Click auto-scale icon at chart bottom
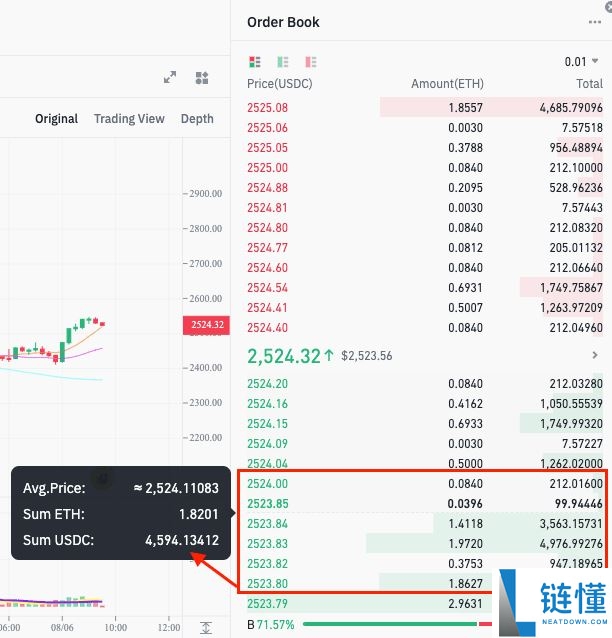The height and width of the screenshot is (638, 612). click(x=206, y=628)
